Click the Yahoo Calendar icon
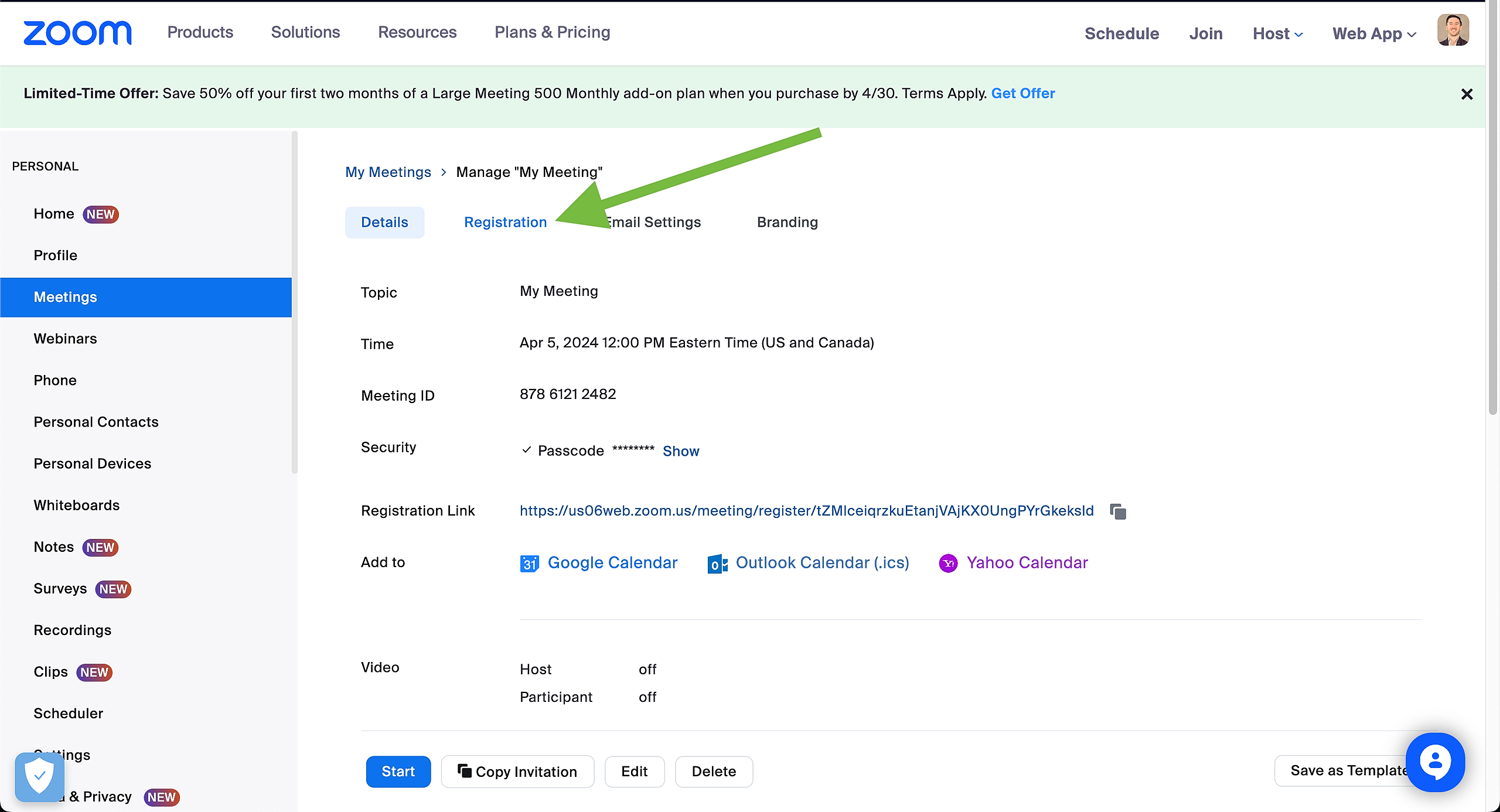The image size is (1500, 812). pos(948,564)
